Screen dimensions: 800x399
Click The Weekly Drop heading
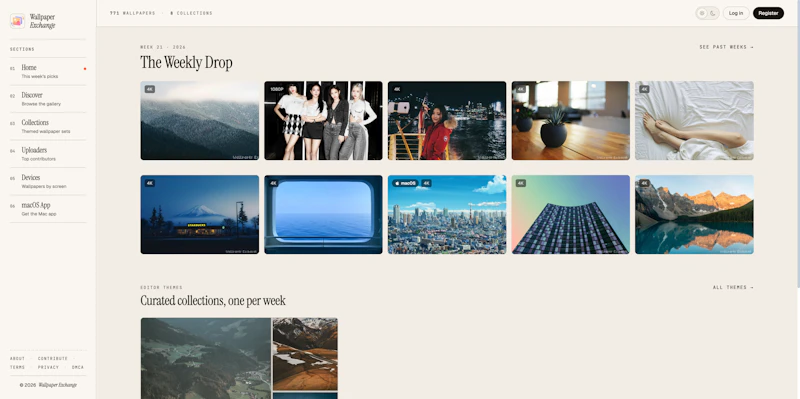click(186, 63)
